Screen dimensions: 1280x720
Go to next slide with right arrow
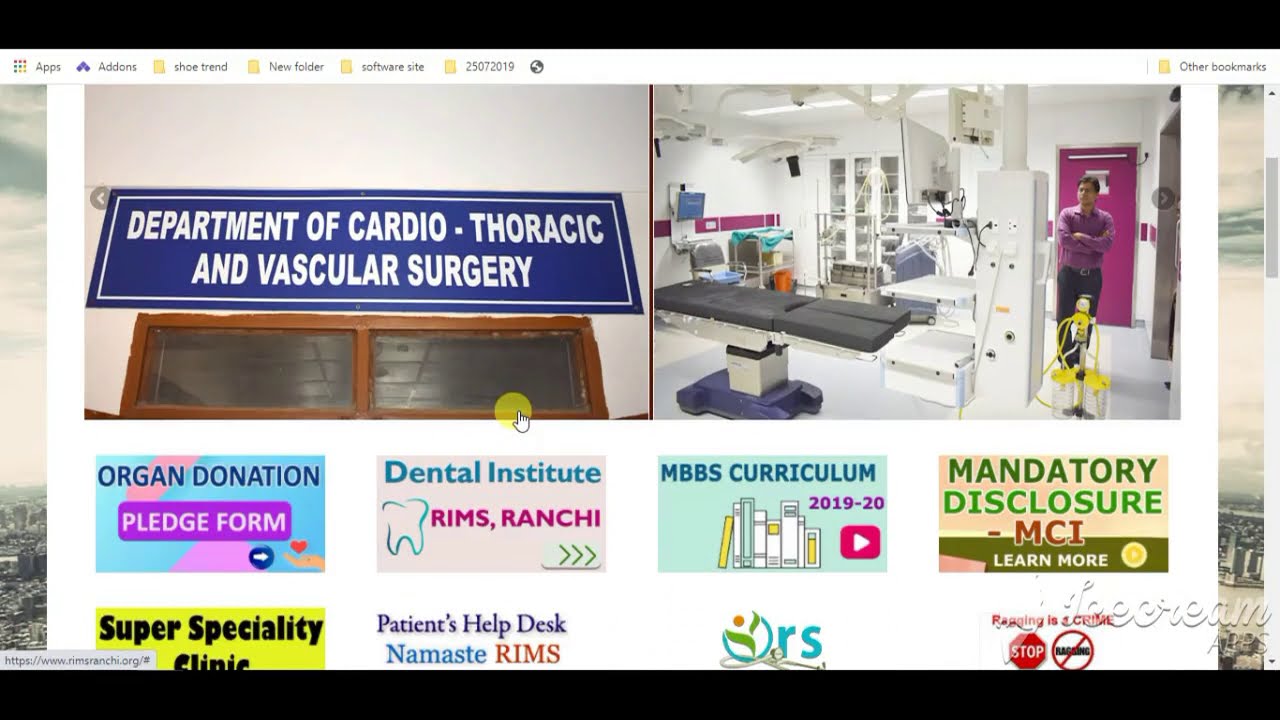coord(1163,198)
